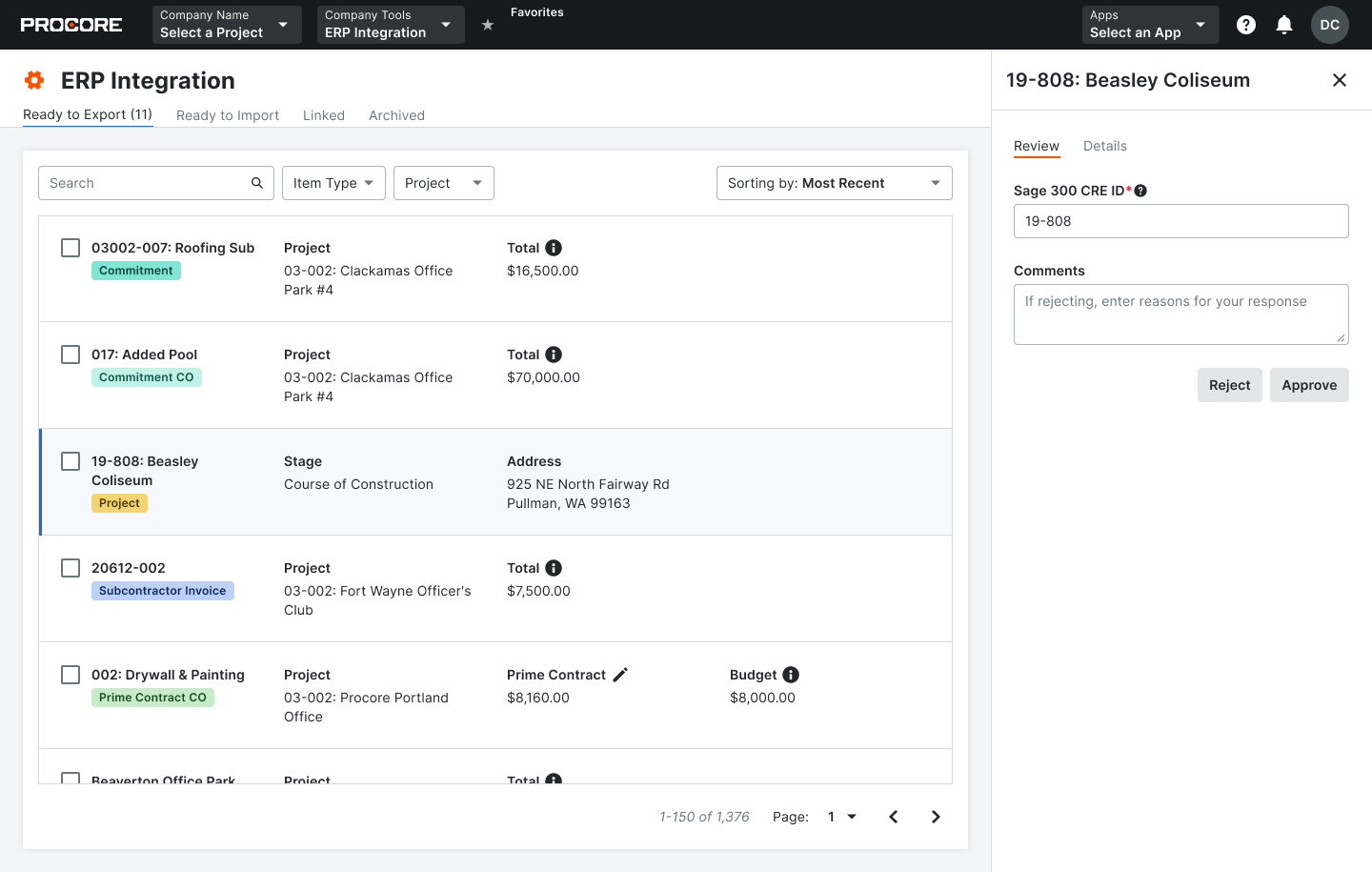1372x872 pixels.
Task: Click the search magnifier icon
Action: click(x=257, y=183)
